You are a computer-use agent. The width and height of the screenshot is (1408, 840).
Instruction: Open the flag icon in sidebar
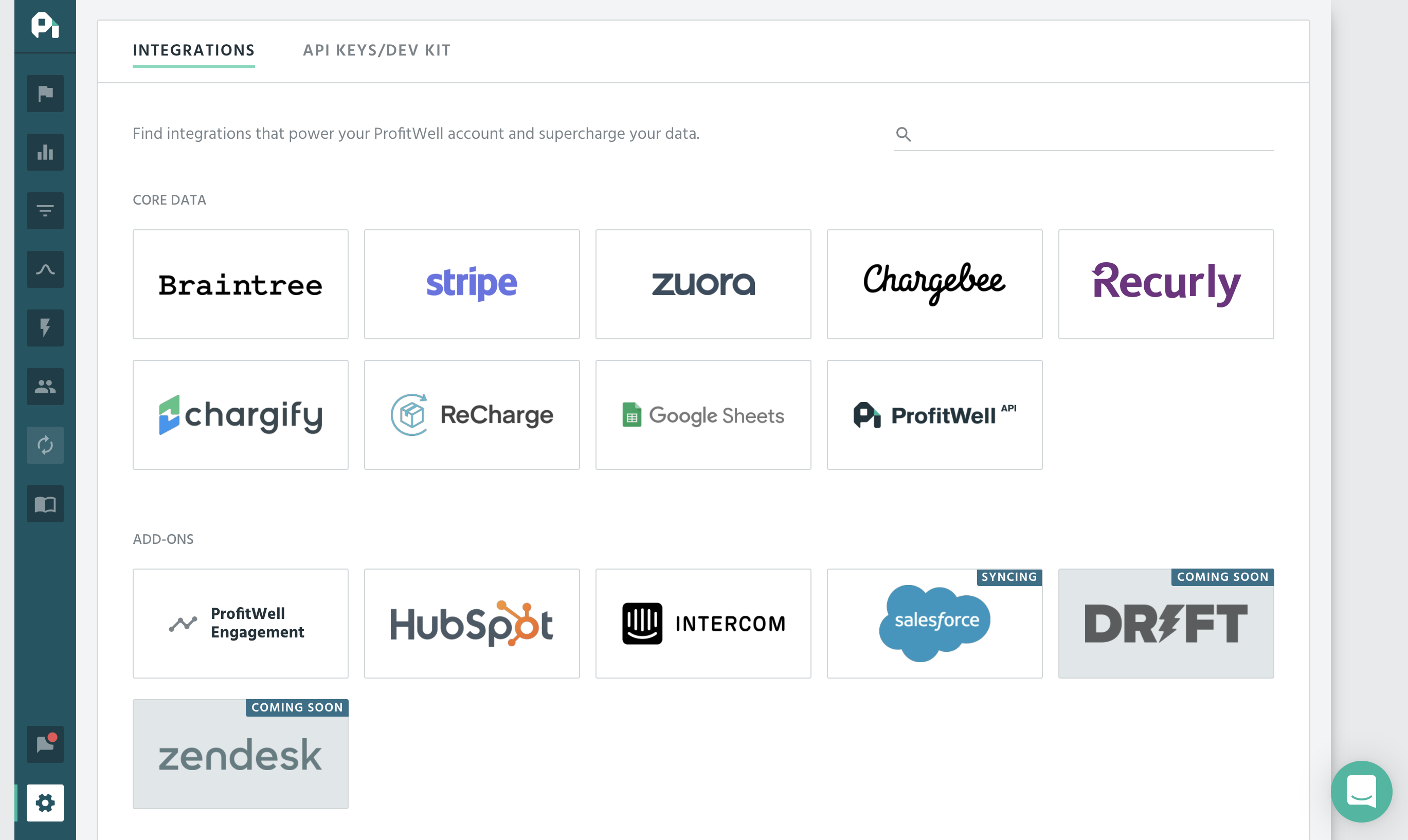tap(45, 94)
